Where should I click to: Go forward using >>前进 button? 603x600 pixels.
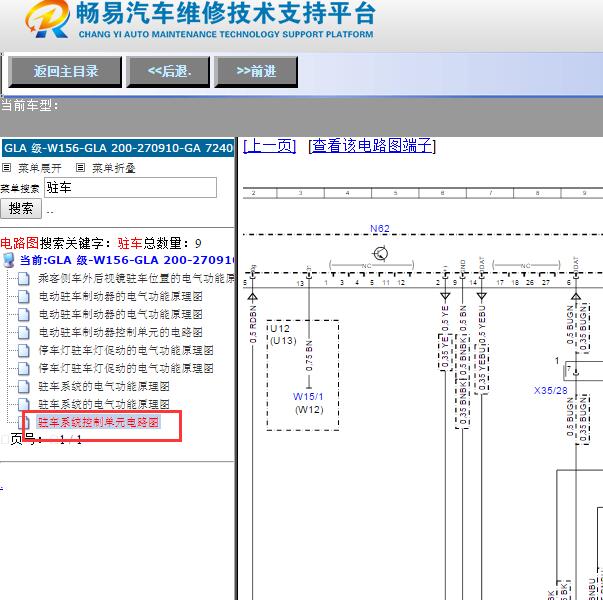tap(256, 72)
